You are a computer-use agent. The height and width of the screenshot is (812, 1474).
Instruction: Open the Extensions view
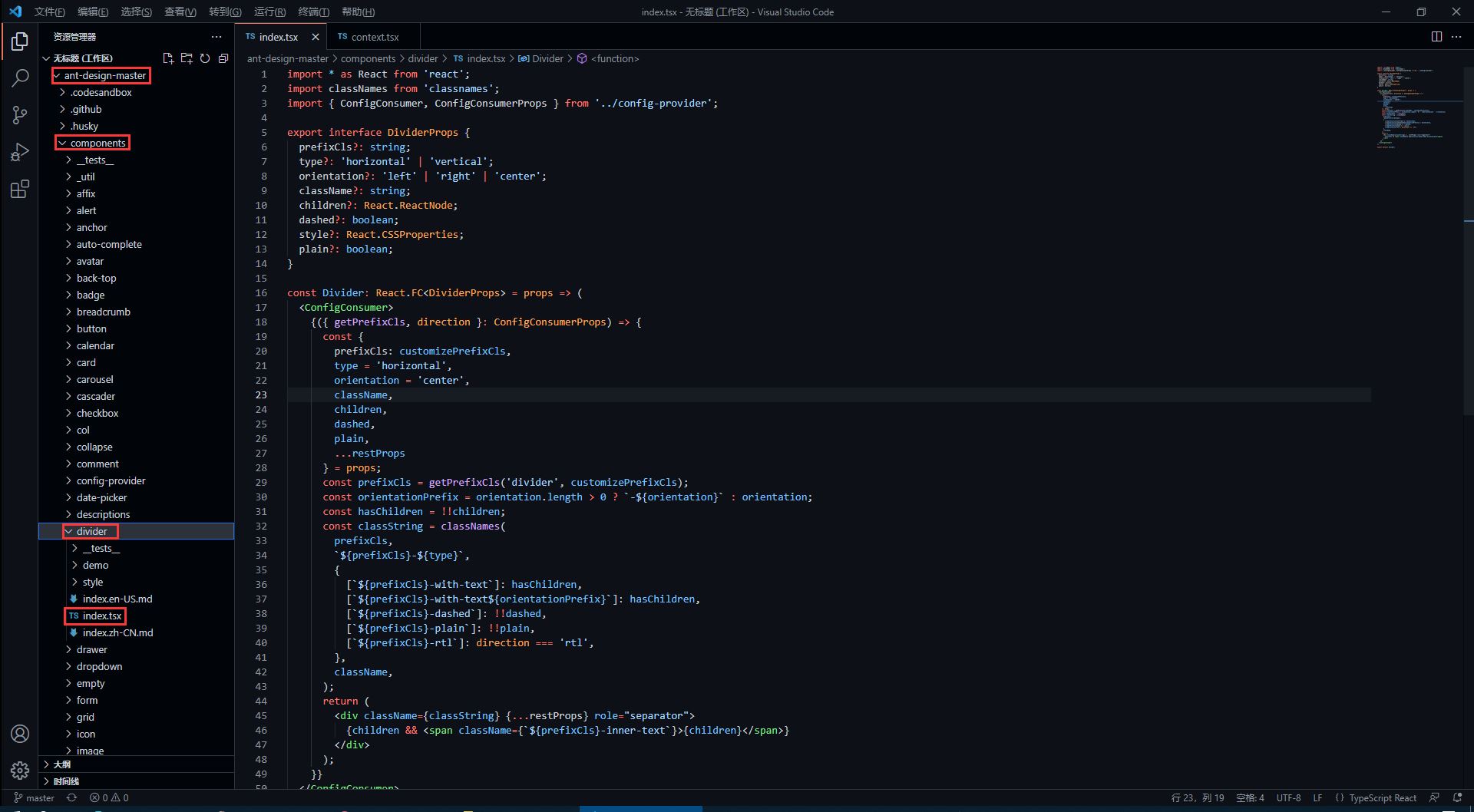(20, 189)
